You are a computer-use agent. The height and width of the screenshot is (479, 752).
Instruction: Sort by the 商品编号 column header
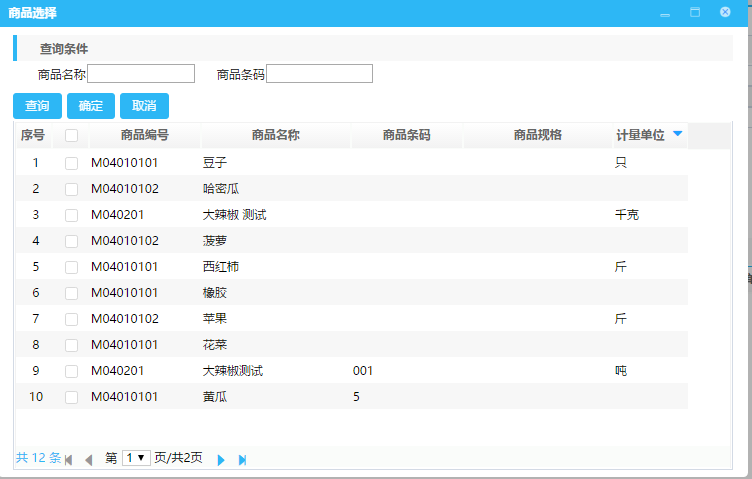tap(145, 135)
